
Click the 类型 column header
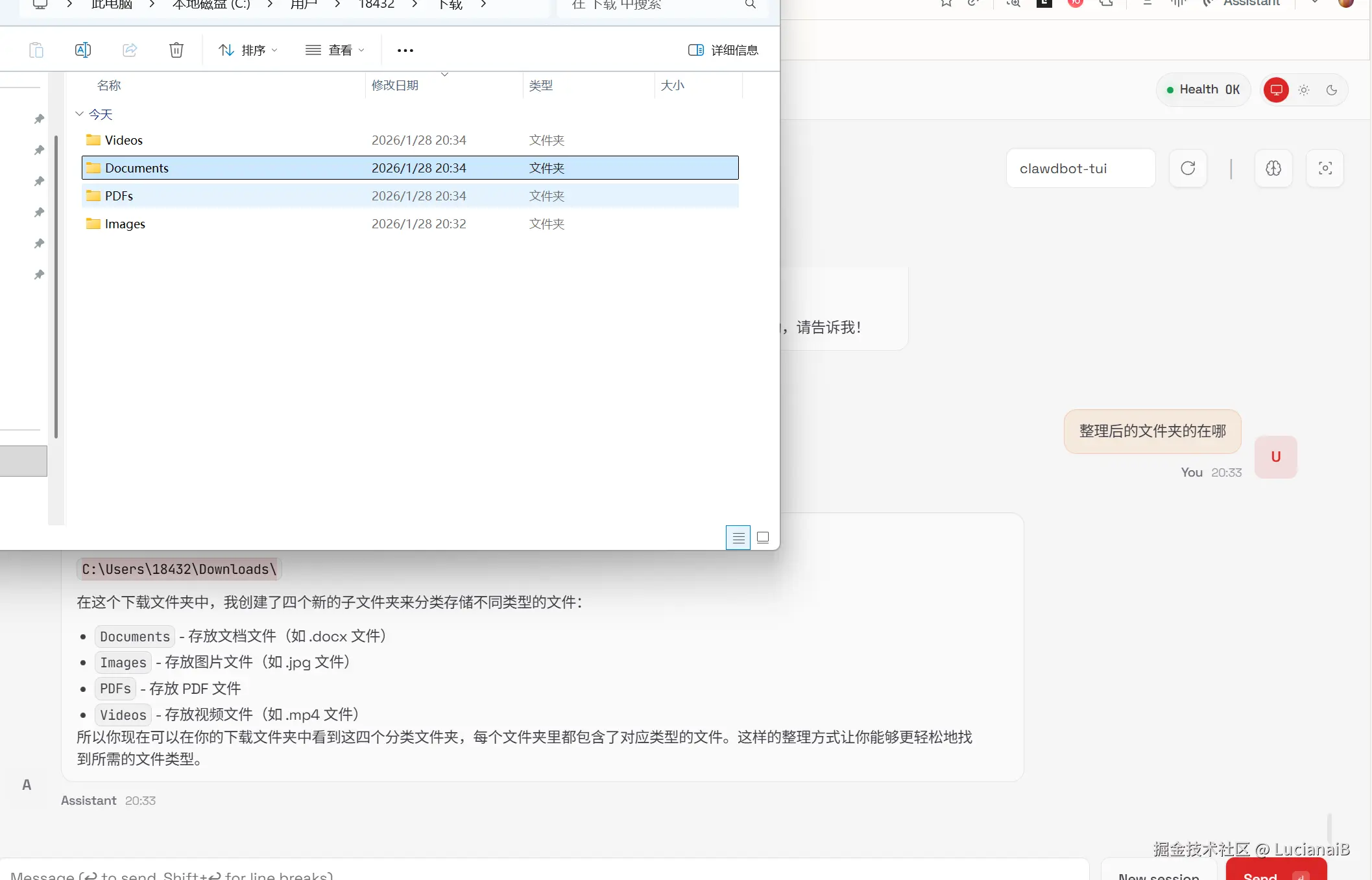tap(540, 86)
